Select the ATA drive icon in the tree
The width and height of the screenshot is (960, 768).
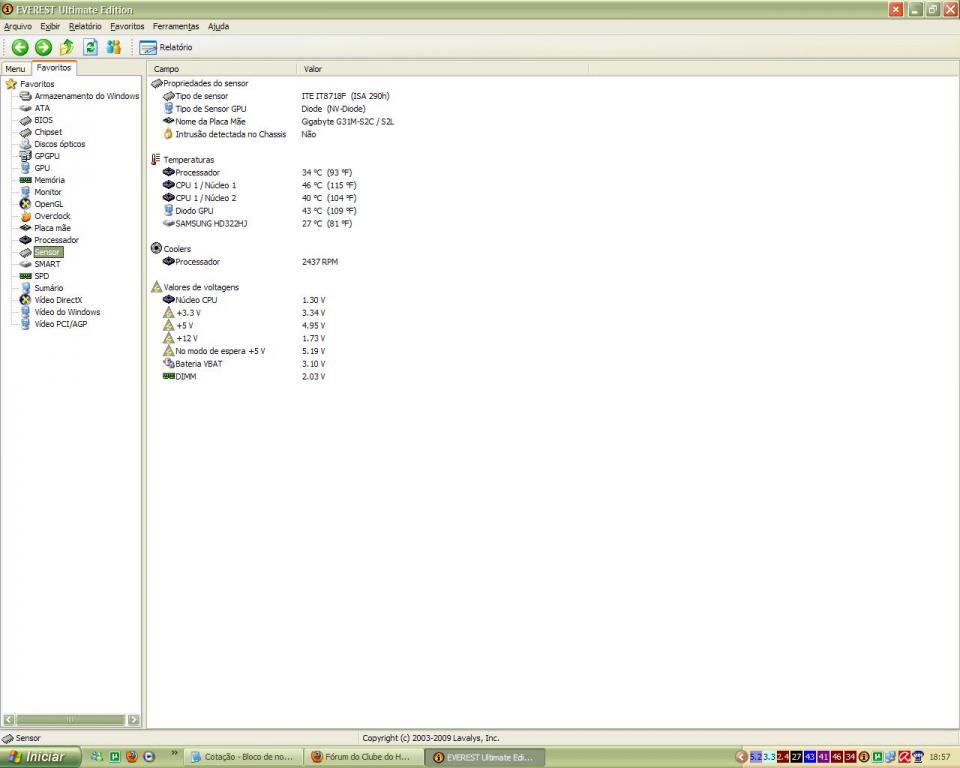tap(25, 108)
